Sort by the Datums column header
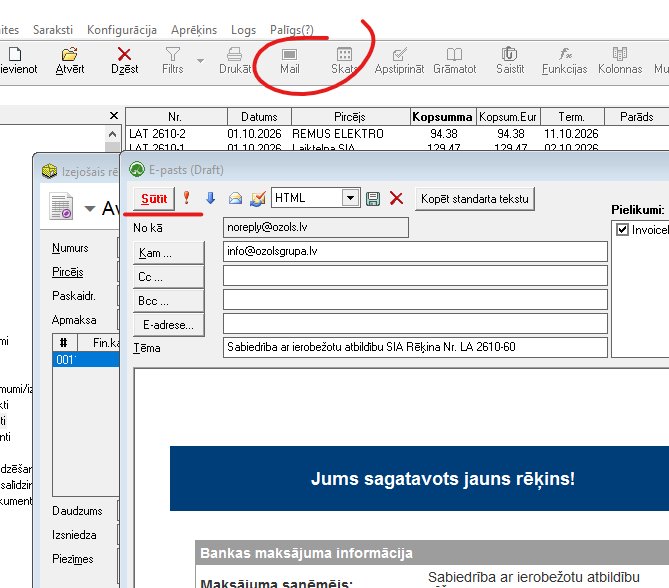The width and height of the screenshot is (669, 588). [259, 117]
